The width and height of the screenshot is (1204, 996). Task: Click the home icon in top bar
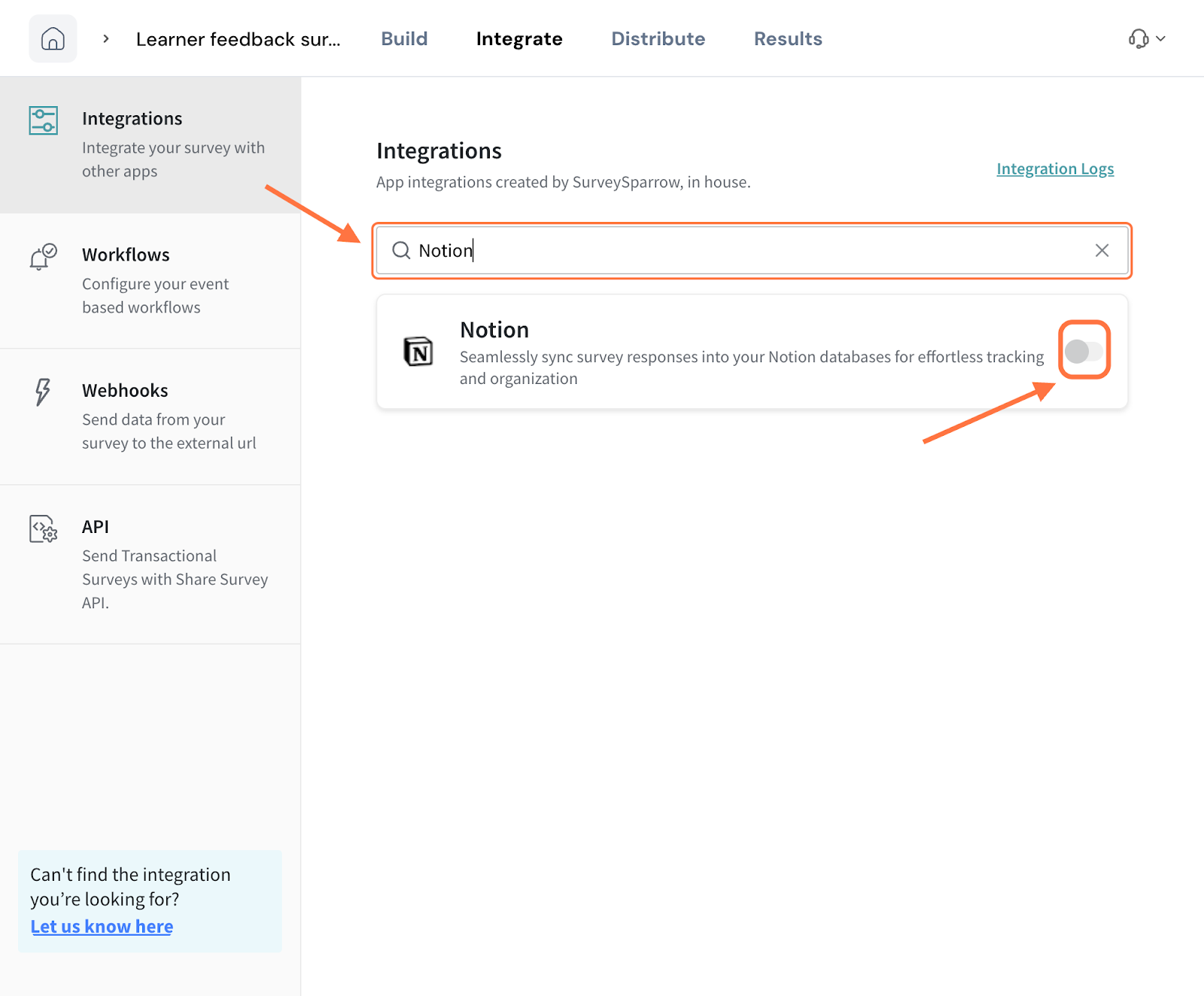coord(53,38)
